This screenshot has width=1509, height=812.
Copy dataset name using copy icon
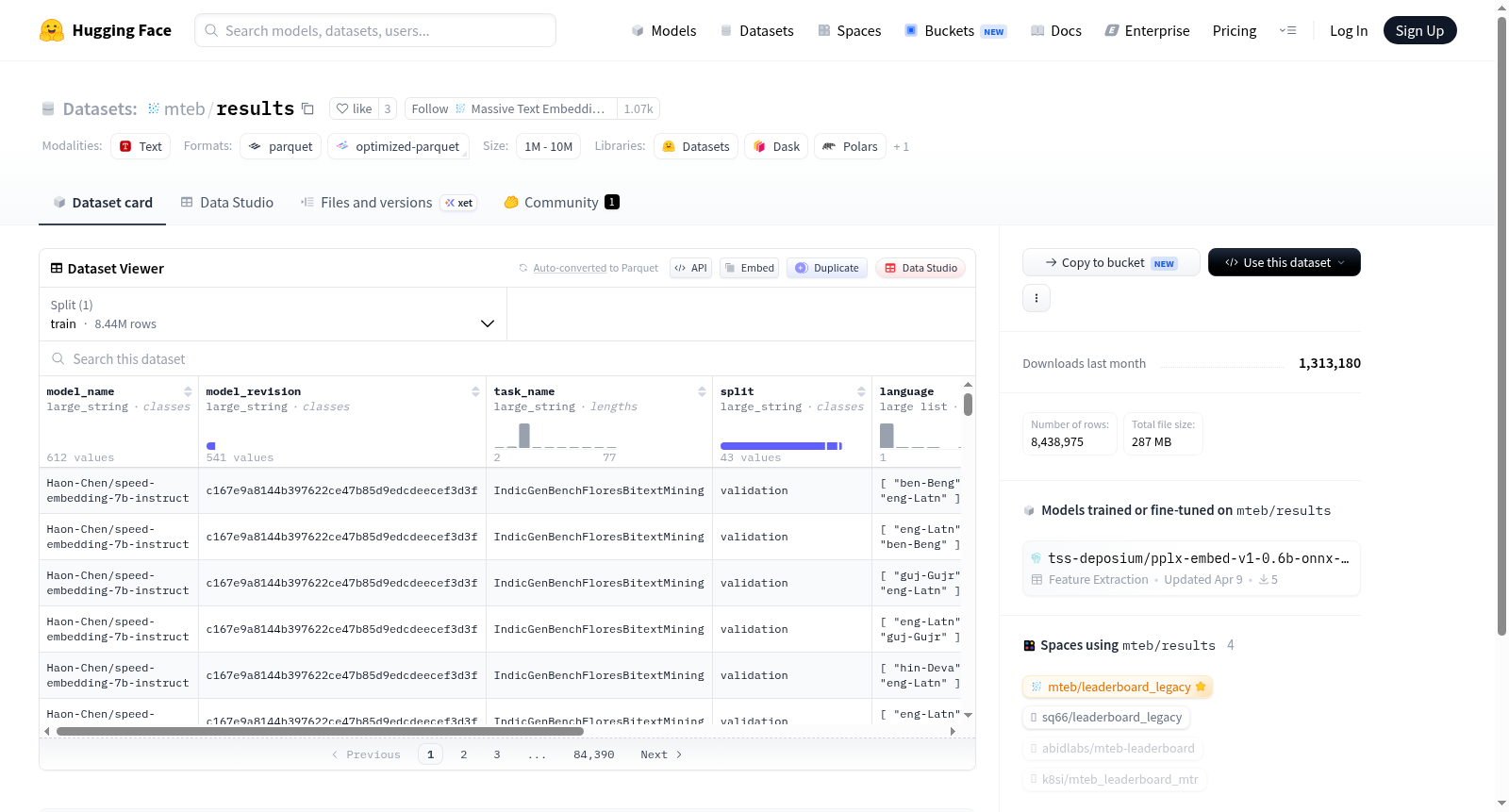[307, 108]
